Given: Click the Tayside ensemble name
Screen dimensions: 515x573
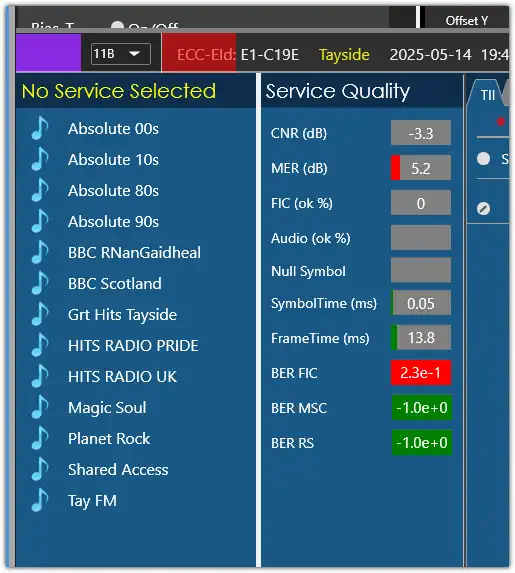Looking at the screenshot, I should [344, 55].
